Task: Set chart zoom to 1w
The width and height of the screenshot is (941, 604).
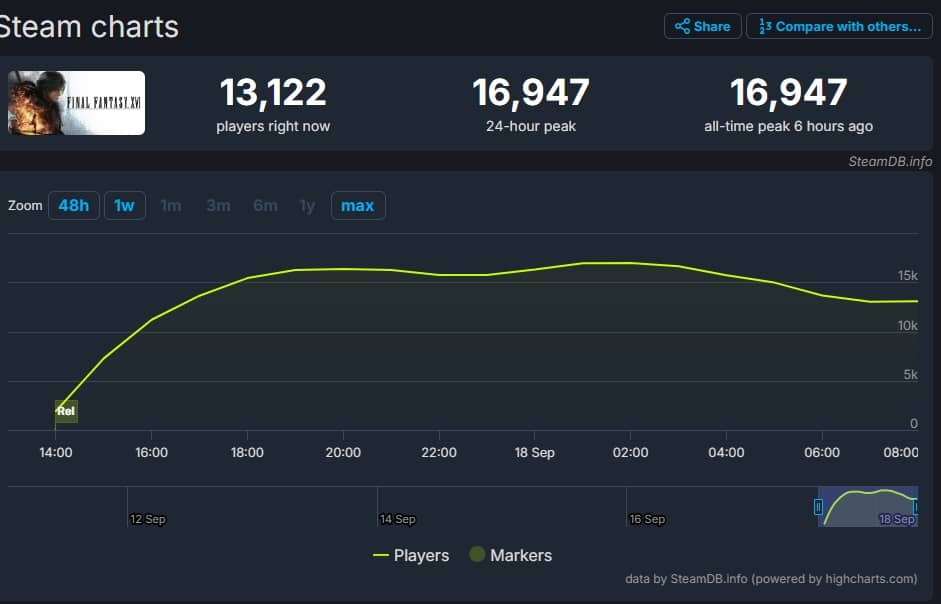Action: 124,205
